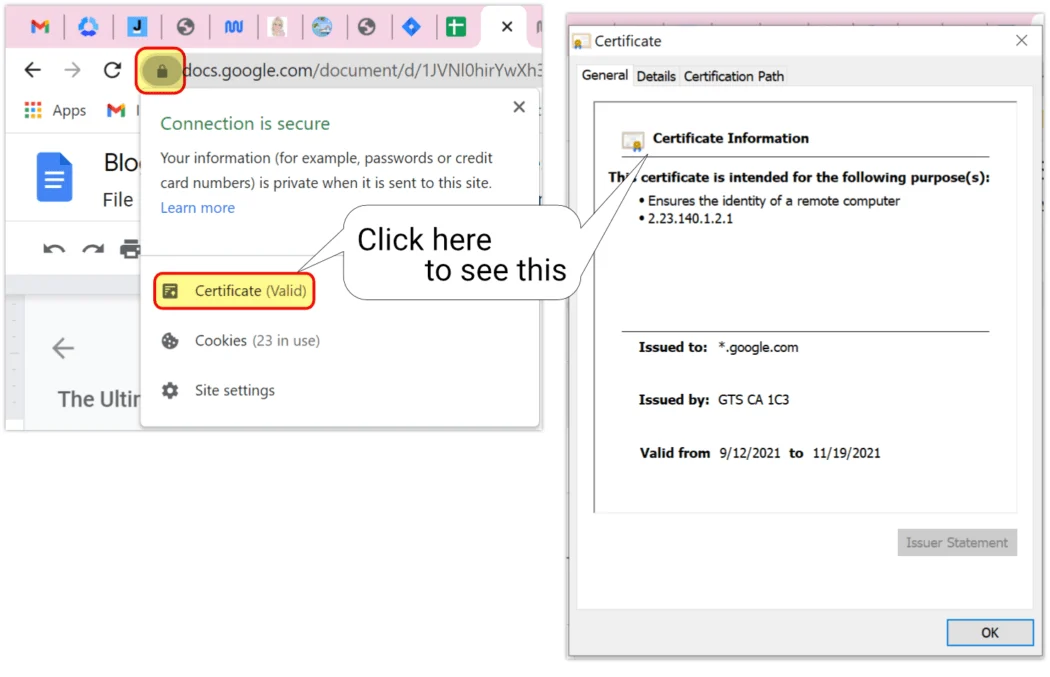
Task: Open the Gmail pinned tab
Action: pyautogui.click(x=38, y=26)
